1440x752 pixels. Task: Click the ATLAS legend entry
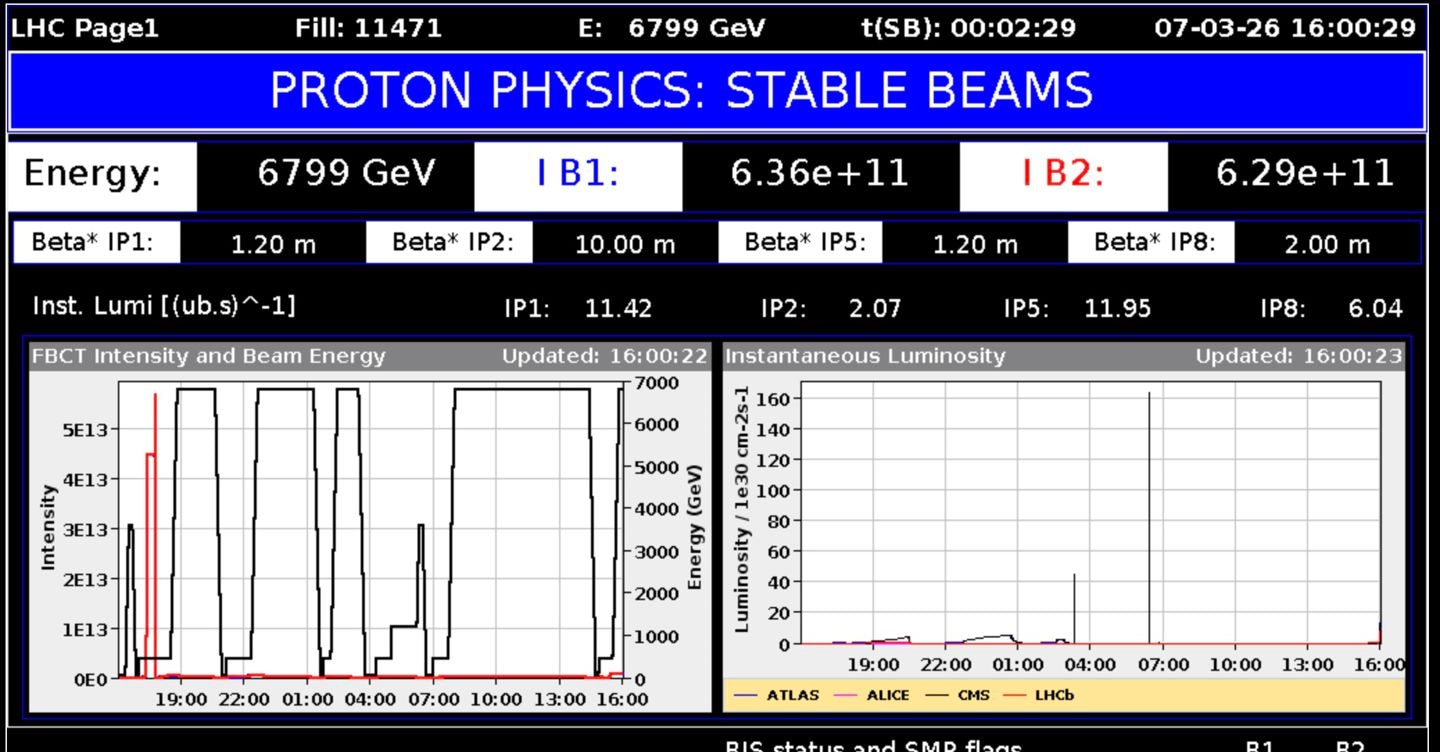[780, 695]
